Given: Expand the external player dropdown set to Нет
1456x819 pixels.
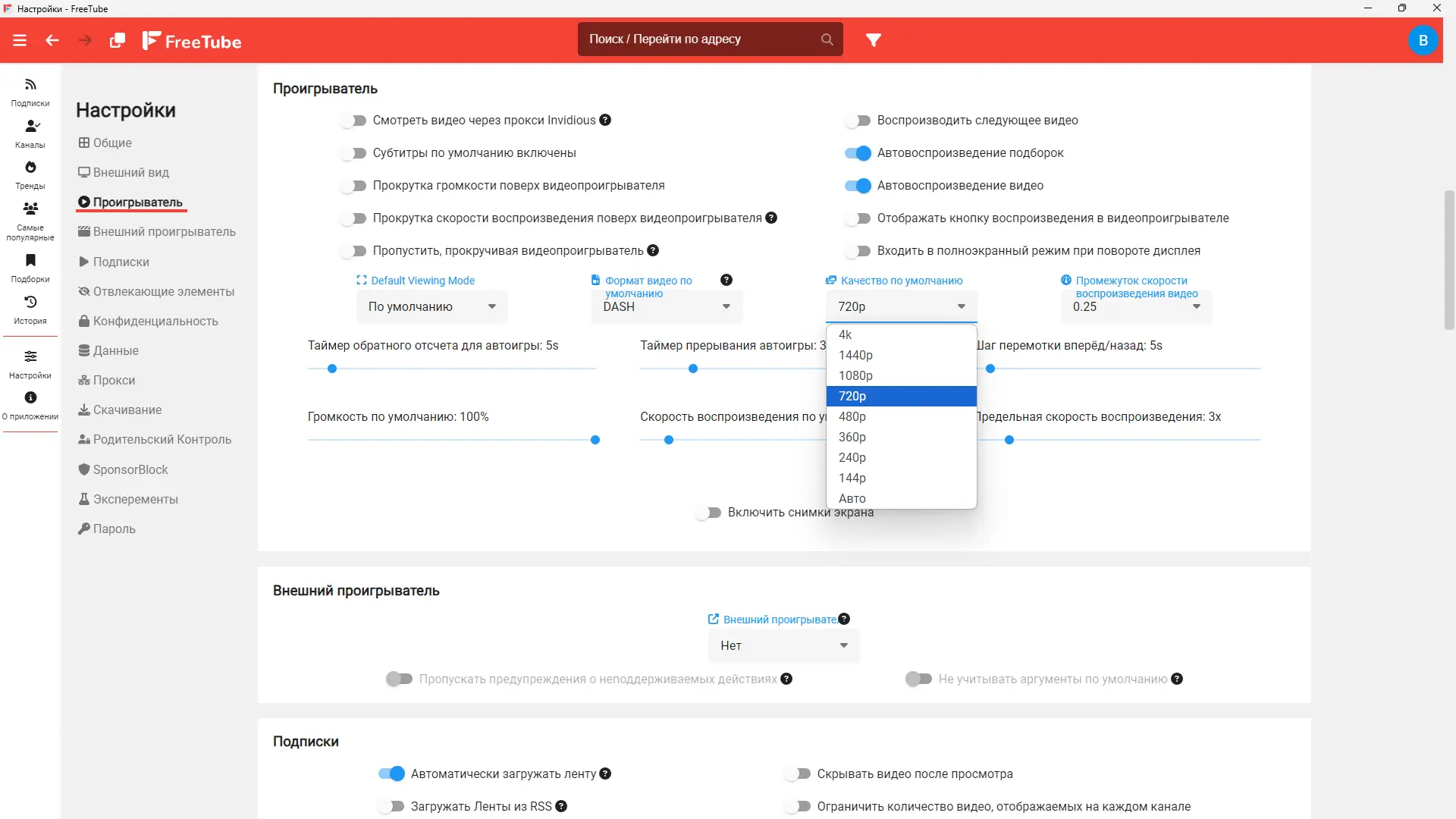Looking at the screenshot, I should (x=783, y=645).
